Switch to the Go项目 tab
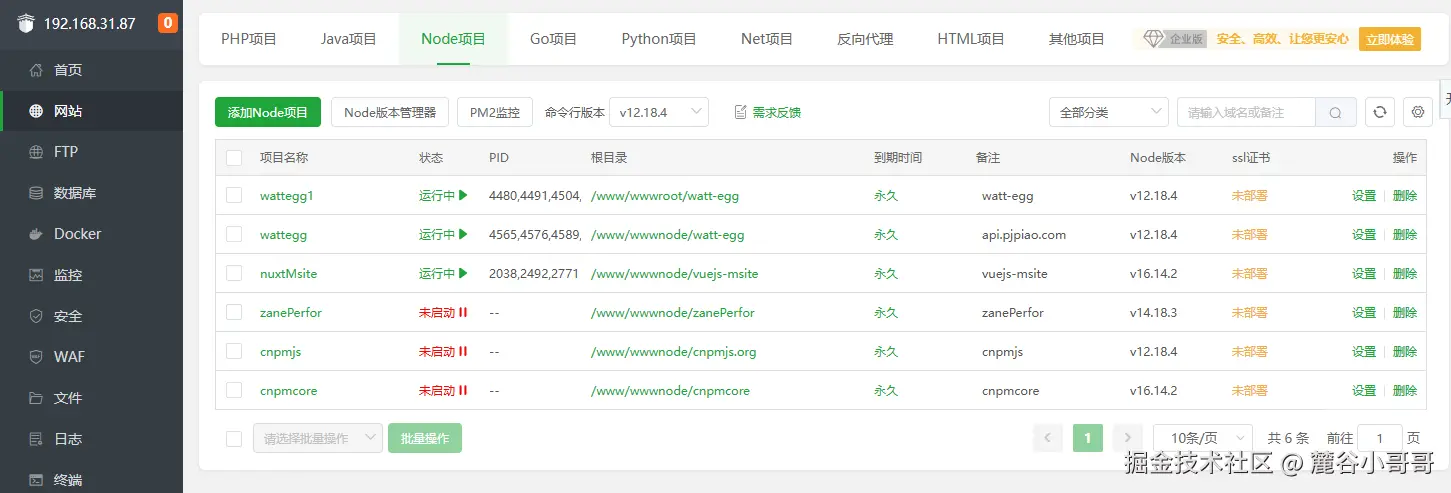 [x=554, y=39]
